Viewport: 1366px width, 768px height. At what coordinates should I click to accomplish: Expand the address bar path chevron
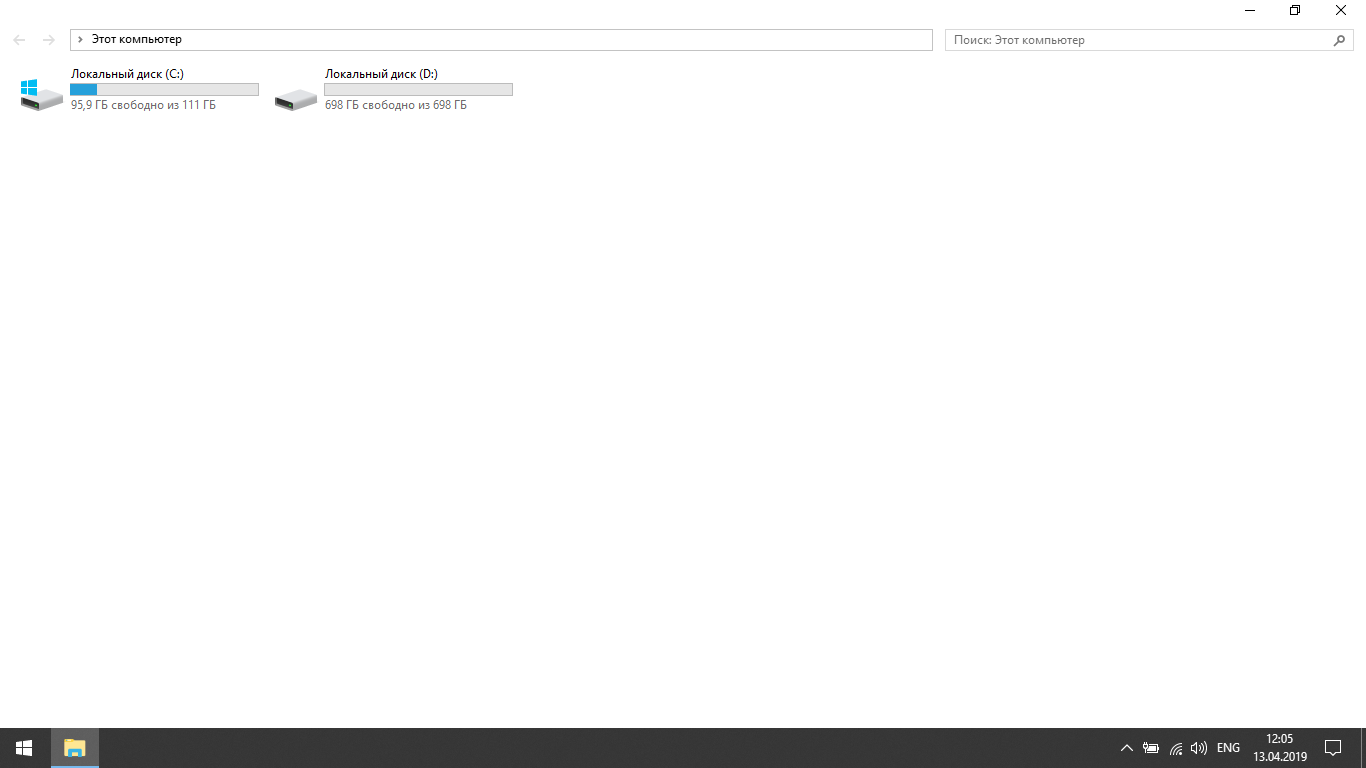click(80, 40)
